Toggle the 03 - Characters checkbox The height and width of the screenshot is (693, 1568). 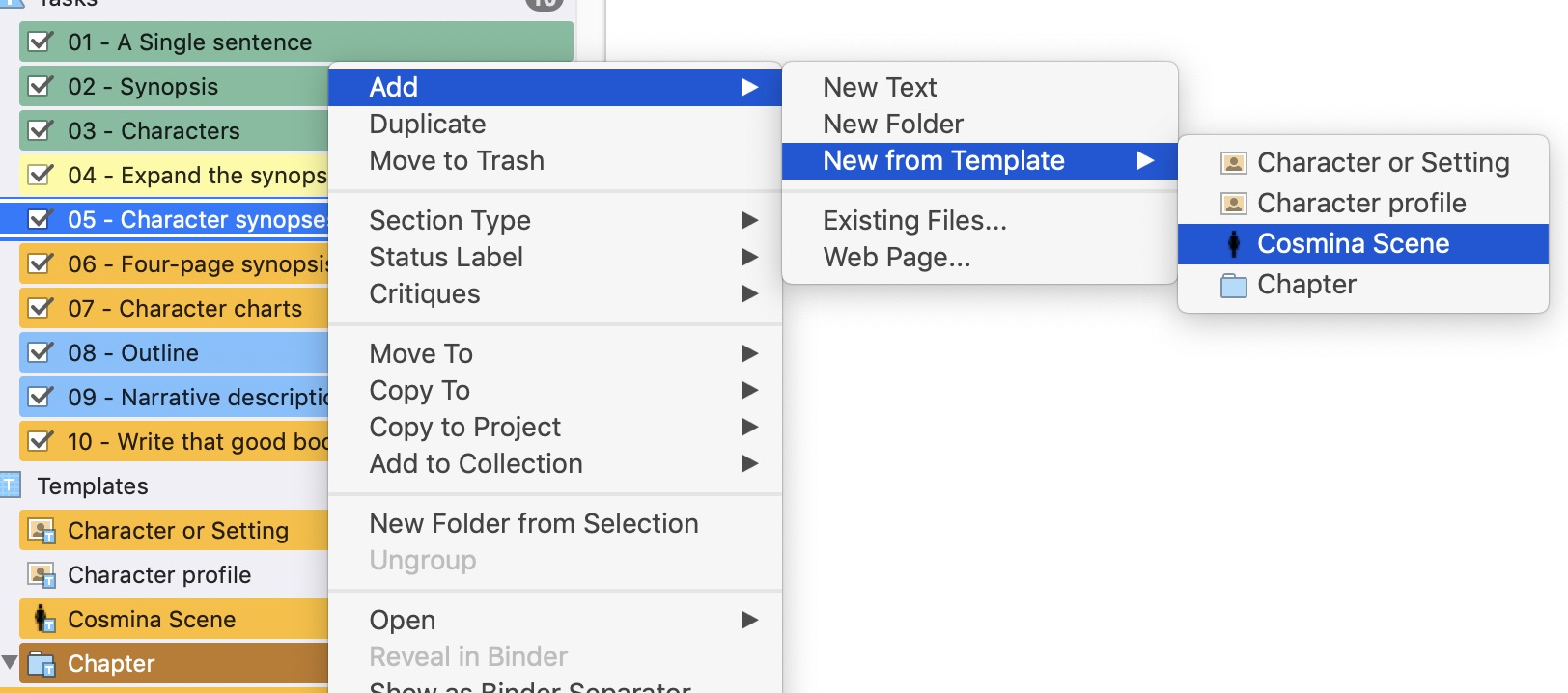point(41,130)
